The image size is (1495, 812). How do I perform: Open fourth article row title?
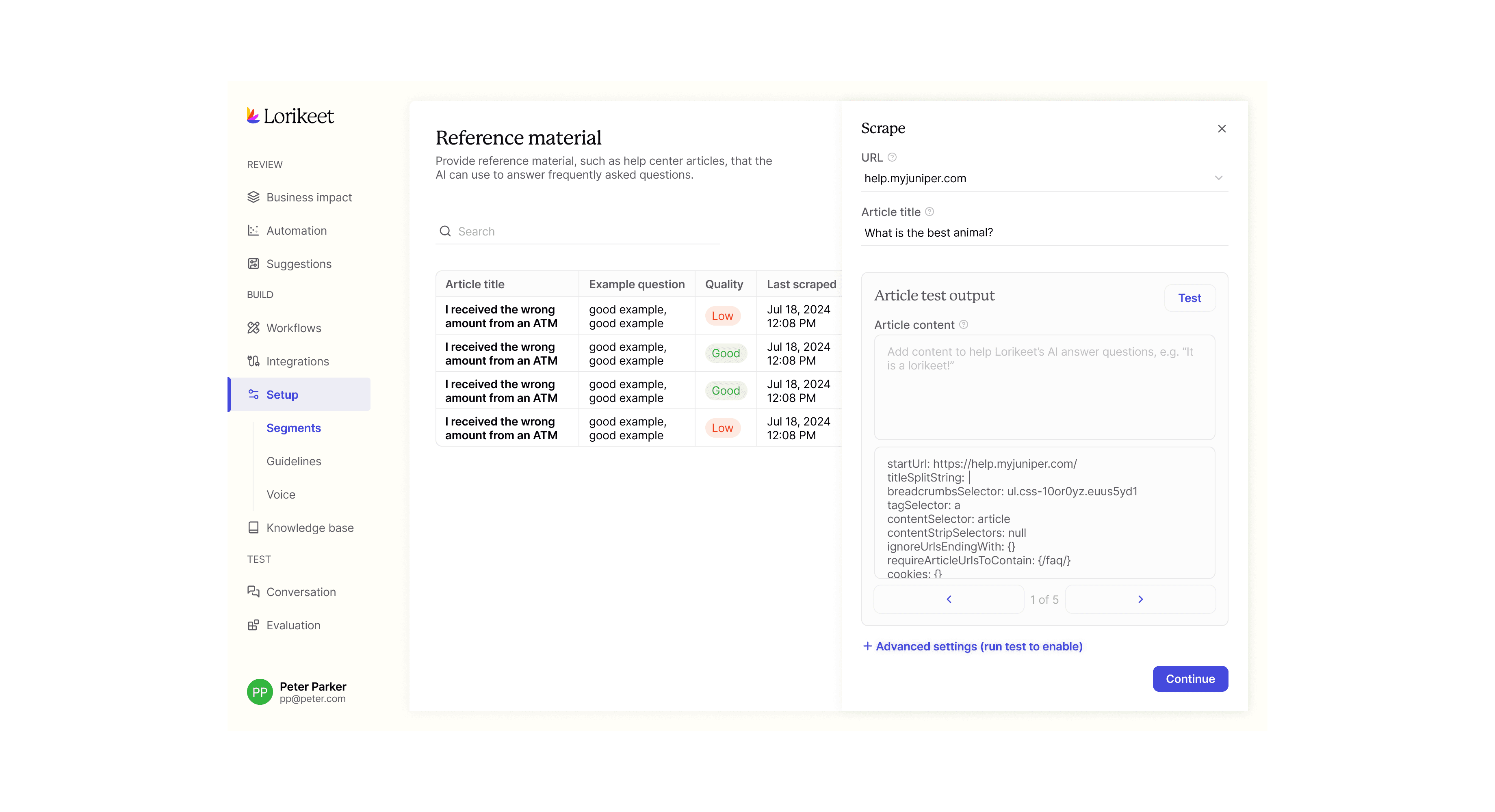pos(501,428)
